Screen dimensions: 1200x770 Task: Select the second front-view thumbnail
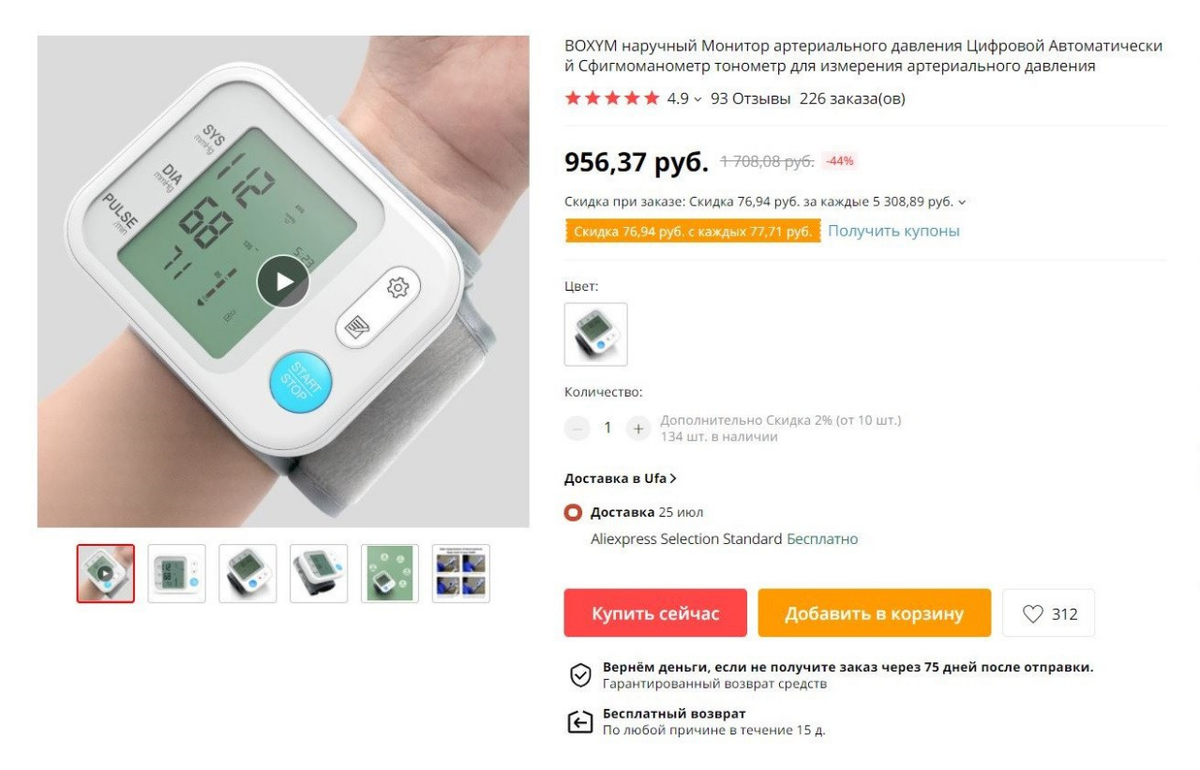tap(177, 573)
